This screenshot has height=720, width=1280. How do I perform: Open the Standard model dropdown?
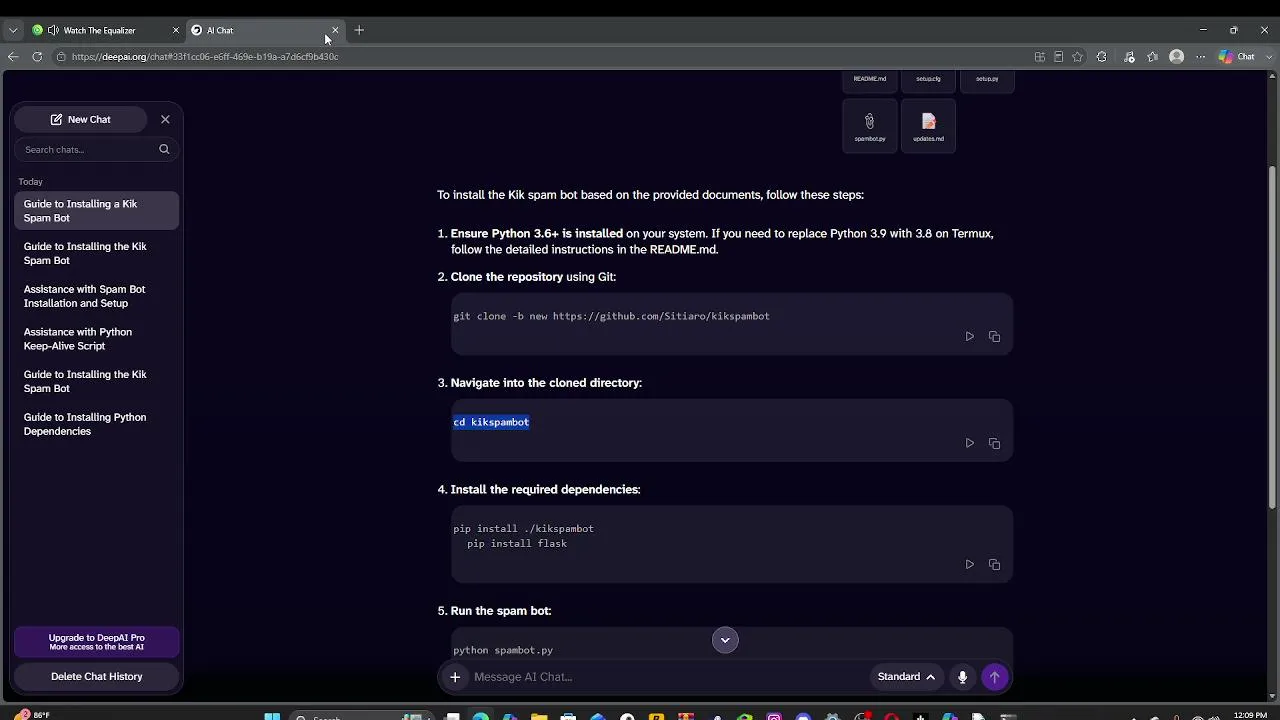906,677
